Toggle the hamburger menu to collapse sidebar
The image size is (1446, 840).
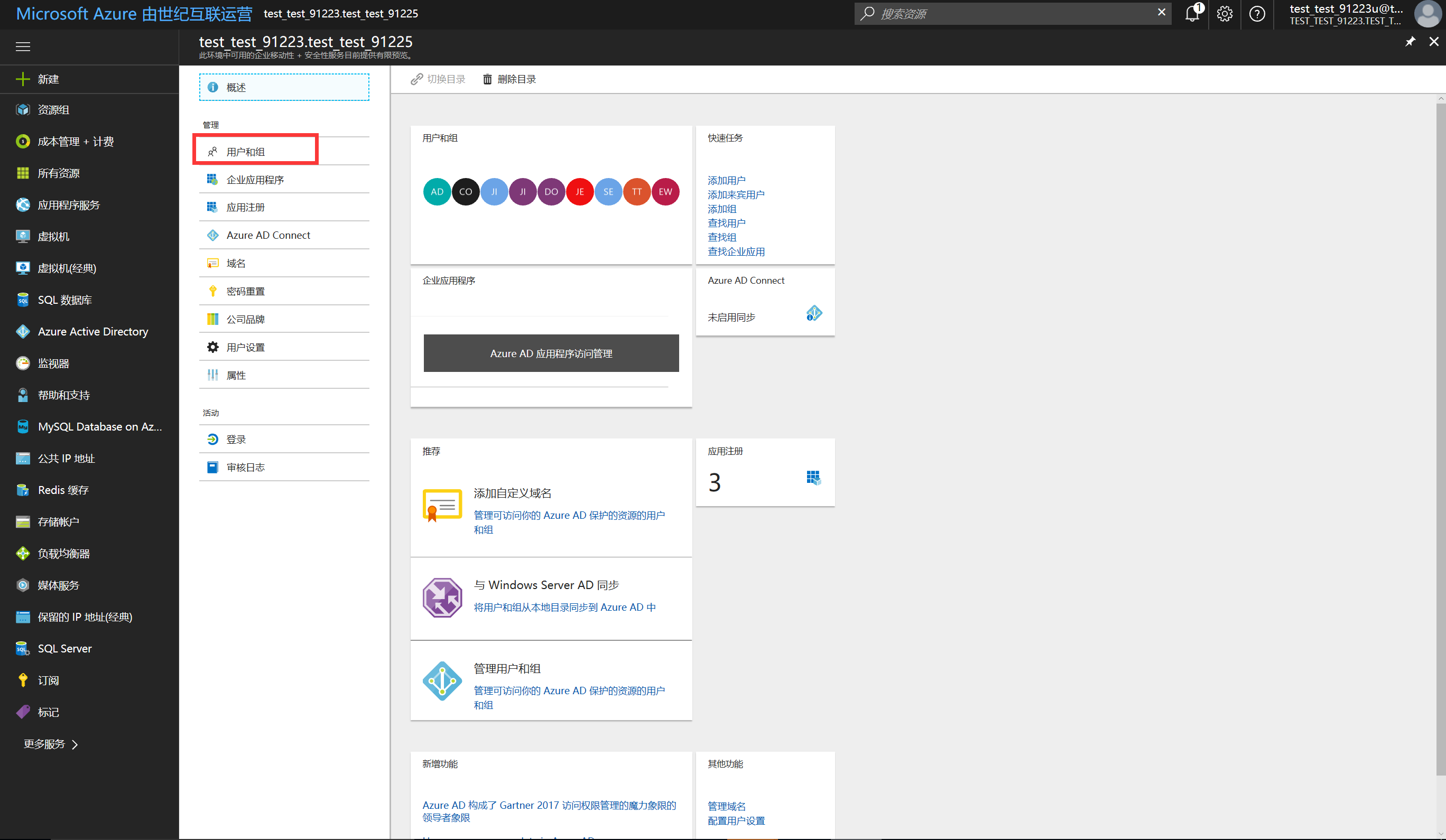(23, 46)
